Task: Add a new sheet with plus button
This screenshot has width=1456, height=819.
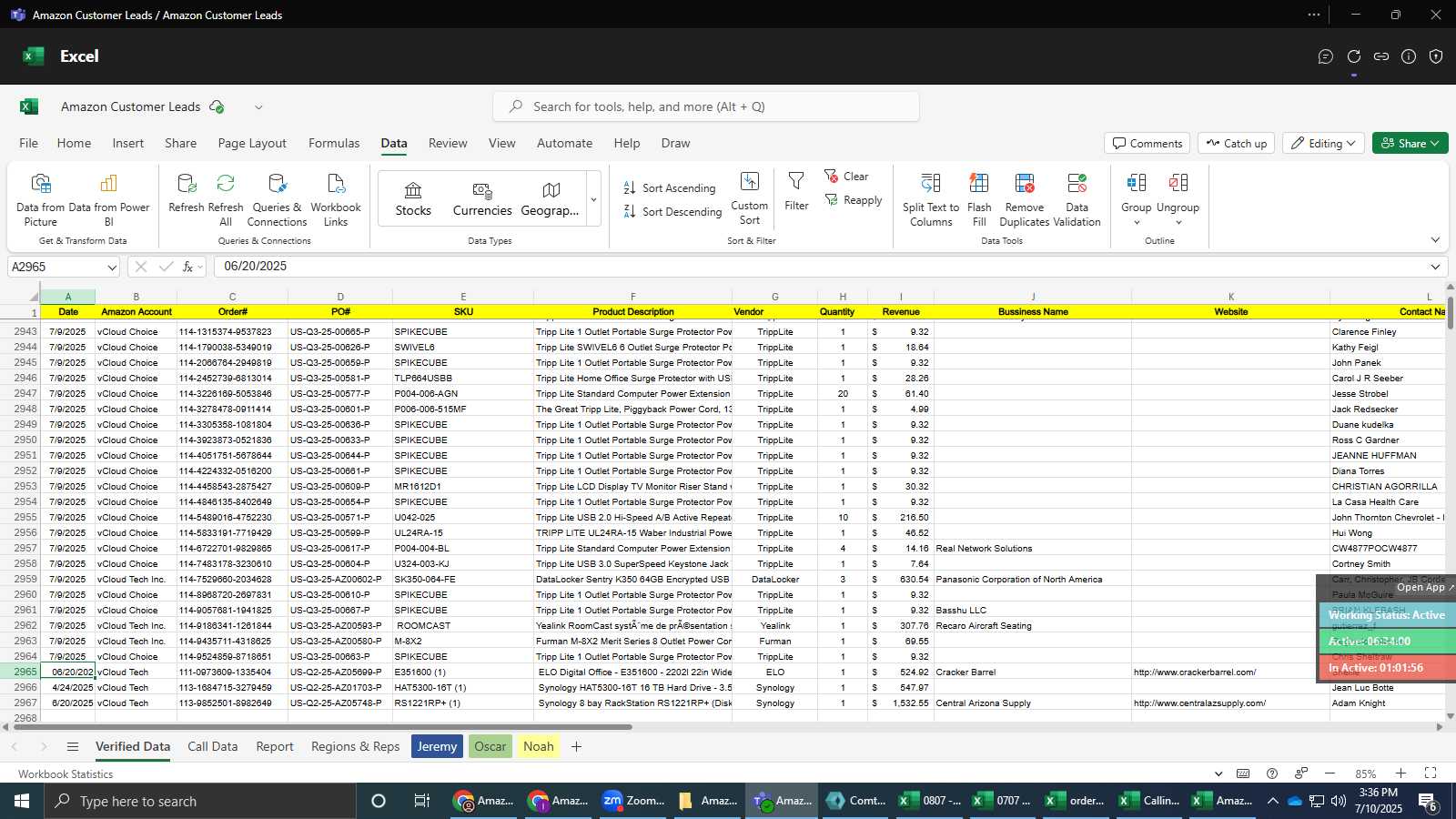Action: click(x=576, y=747)
